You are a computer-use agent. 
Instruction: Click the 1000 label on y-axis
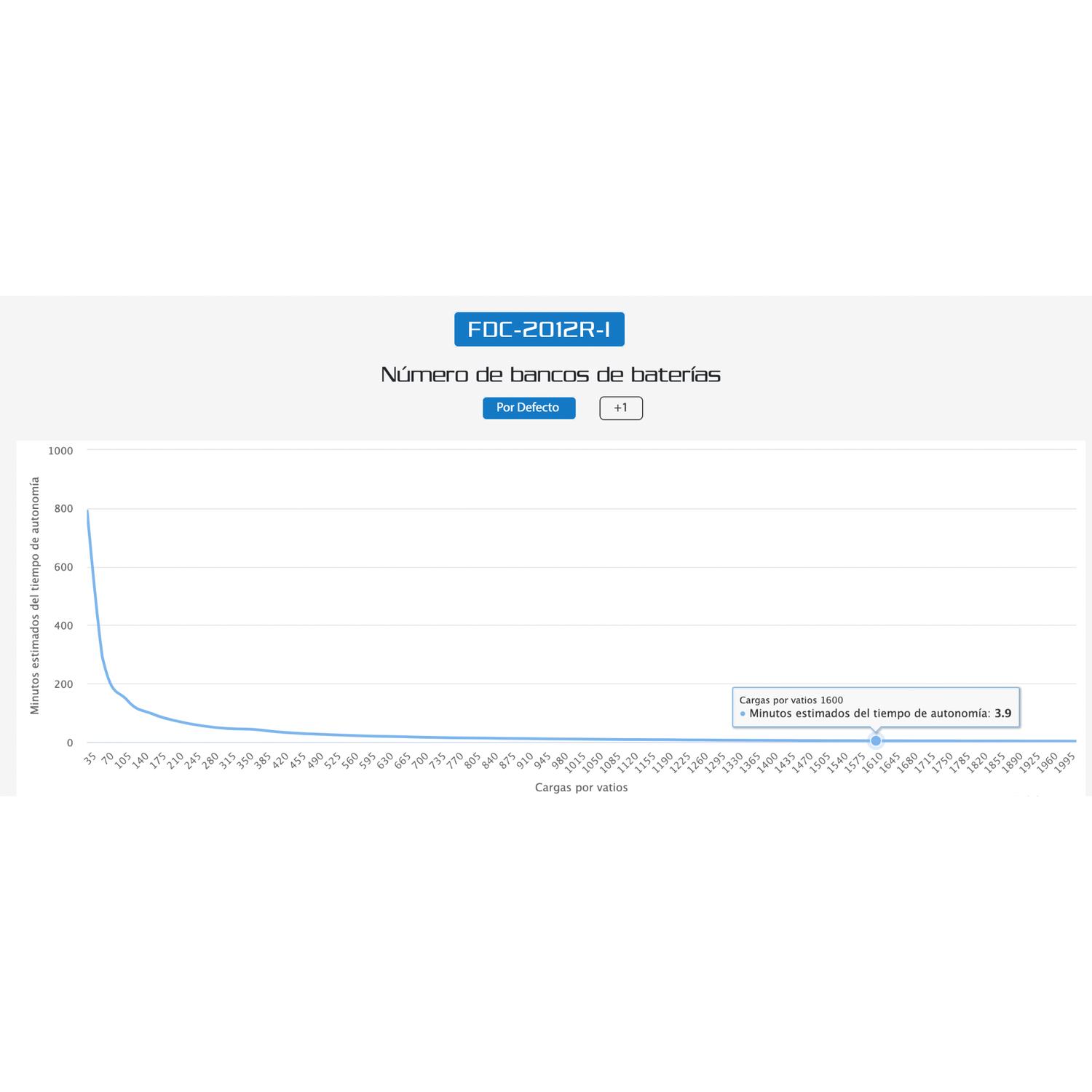(x=60, y=451)
